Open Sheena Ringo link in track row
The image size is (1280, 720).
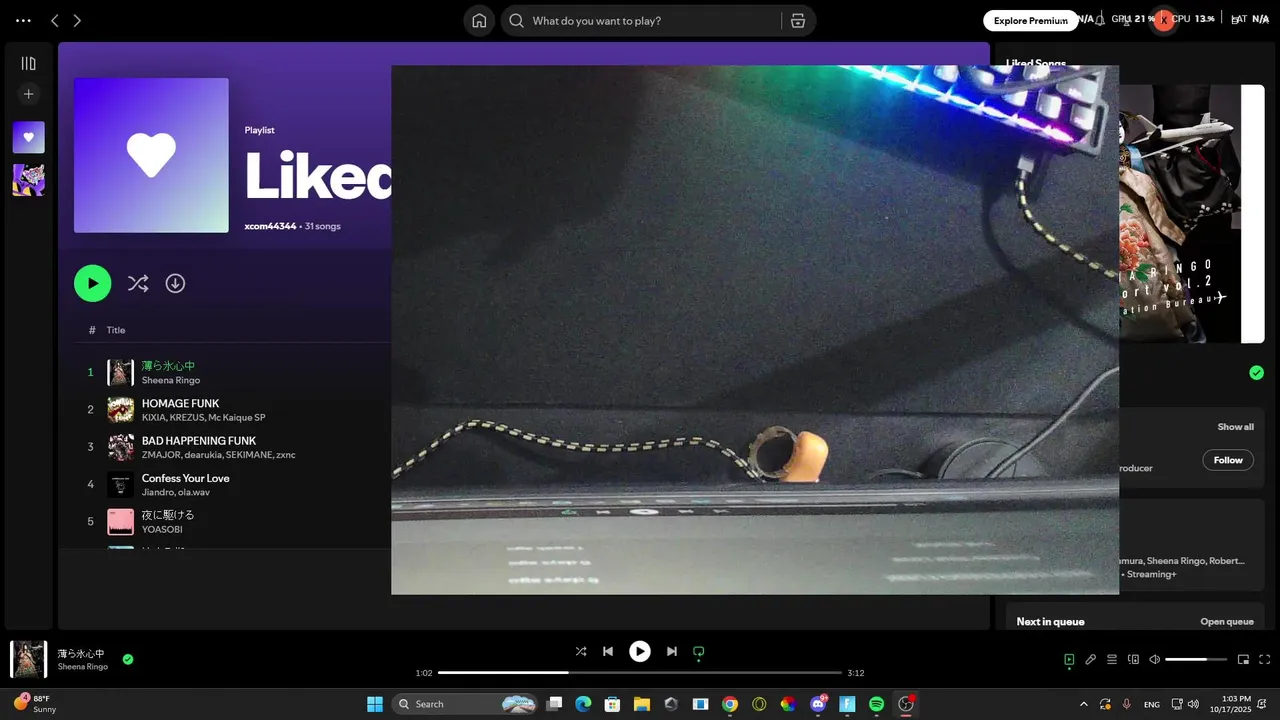171,380
